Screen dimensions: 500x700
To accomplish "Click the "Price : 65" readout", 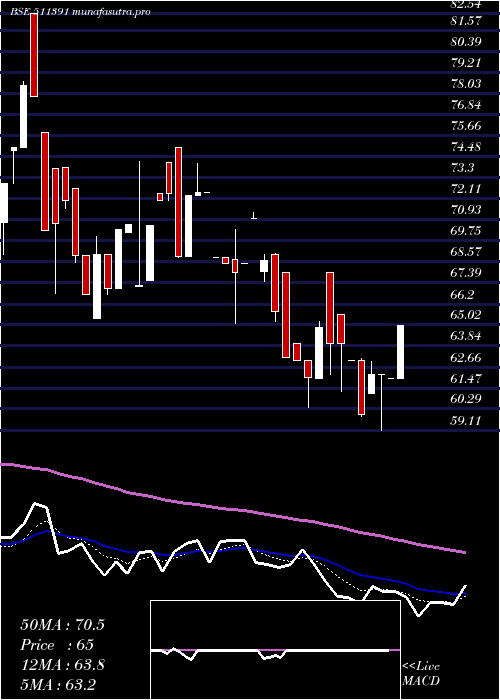I will [57, 645].
